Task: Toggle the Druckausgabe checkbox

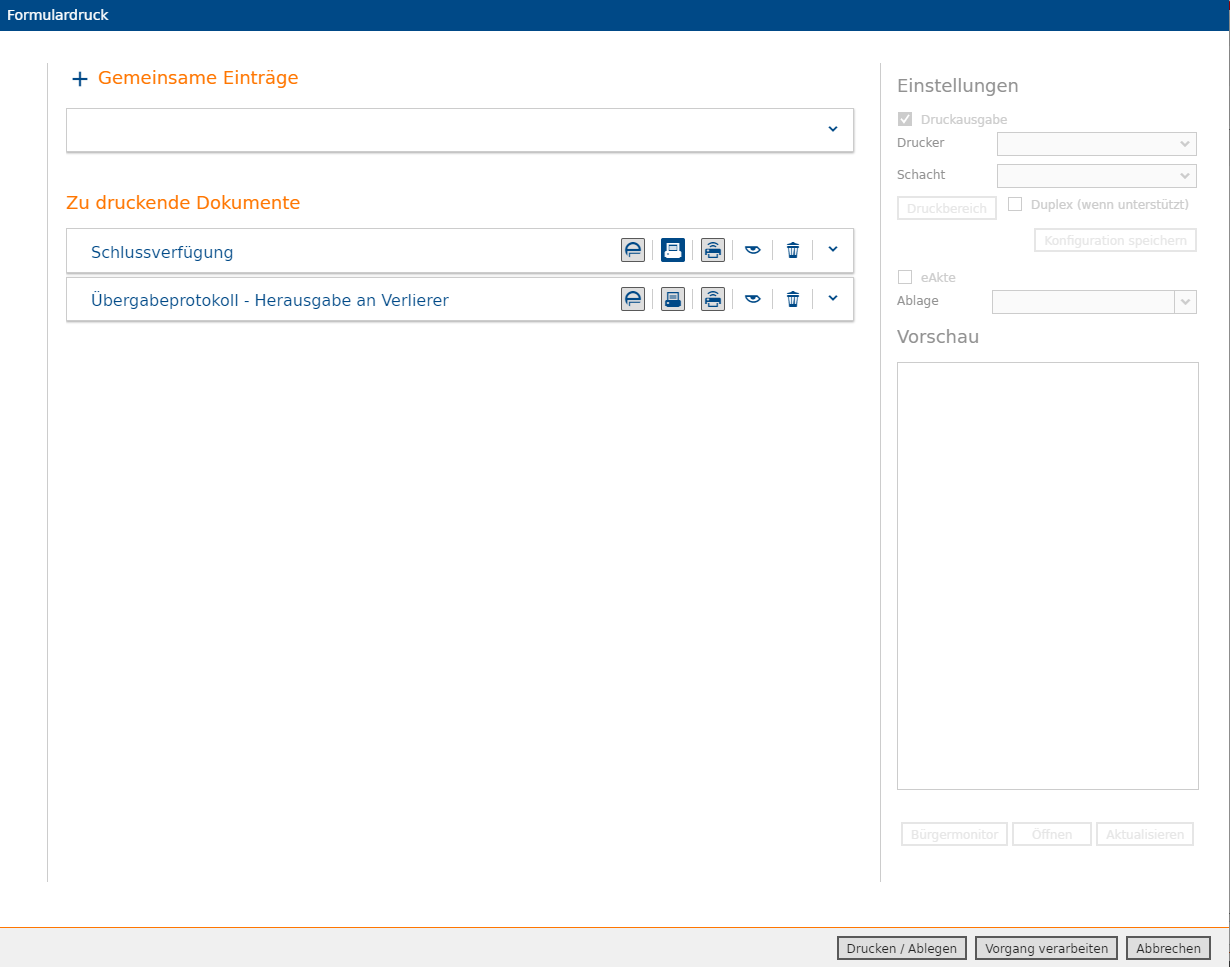Action: pos(905,119)
